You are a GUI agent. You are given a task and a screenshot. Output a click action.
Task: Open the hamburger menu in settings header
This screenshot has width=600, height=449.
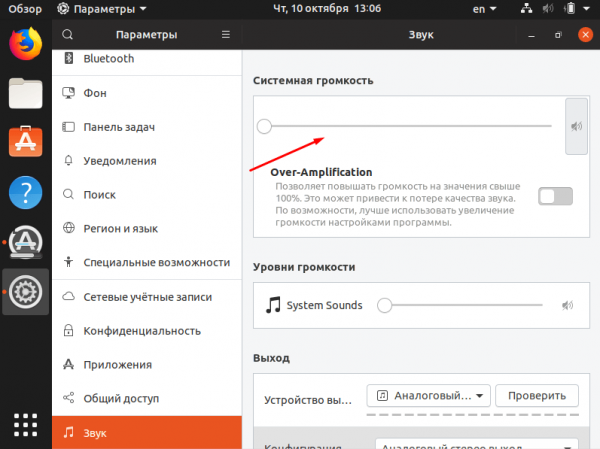(226, 34)
